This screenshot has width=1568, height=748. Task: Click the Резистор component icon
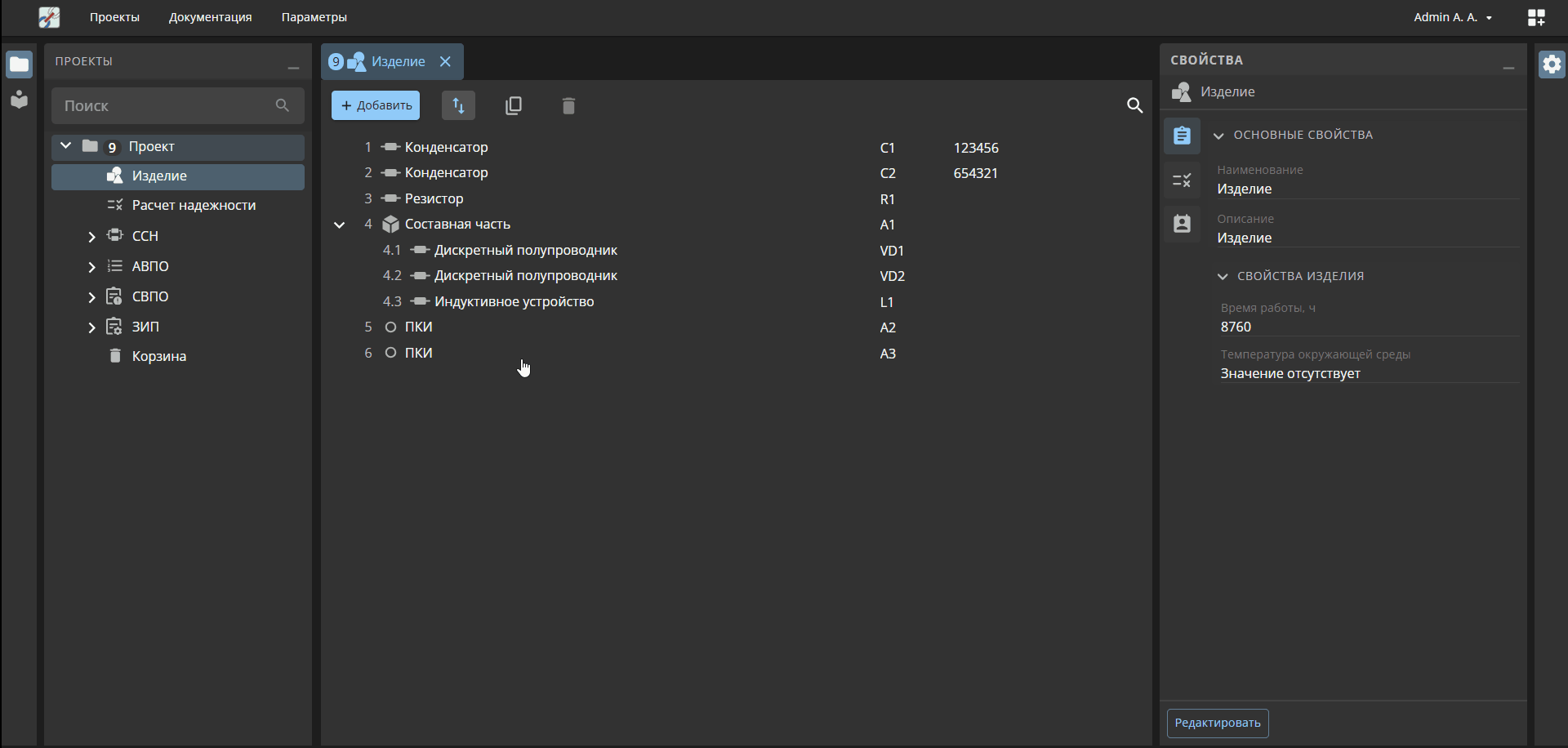[x=390, y=198]
